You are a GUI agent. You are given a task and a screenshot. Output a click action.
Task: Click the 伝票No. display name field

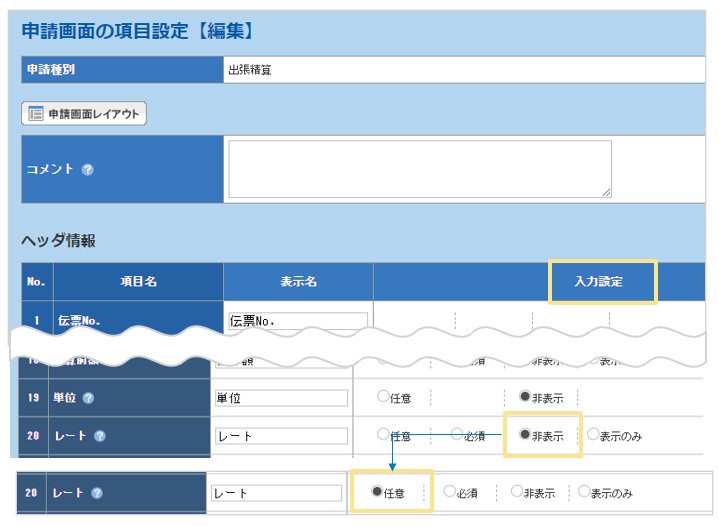298,321
